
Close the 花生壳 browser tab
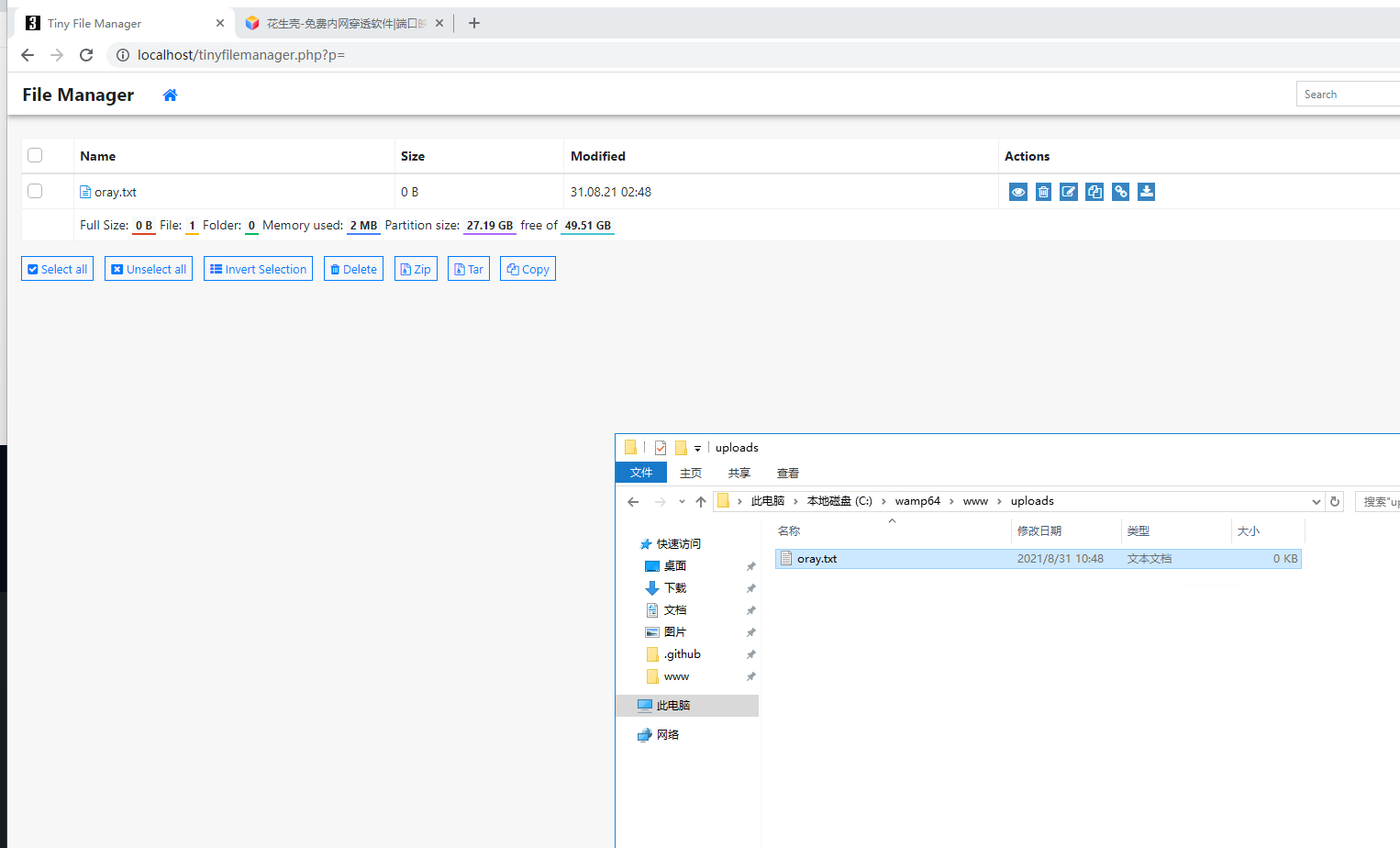(439, 23)
